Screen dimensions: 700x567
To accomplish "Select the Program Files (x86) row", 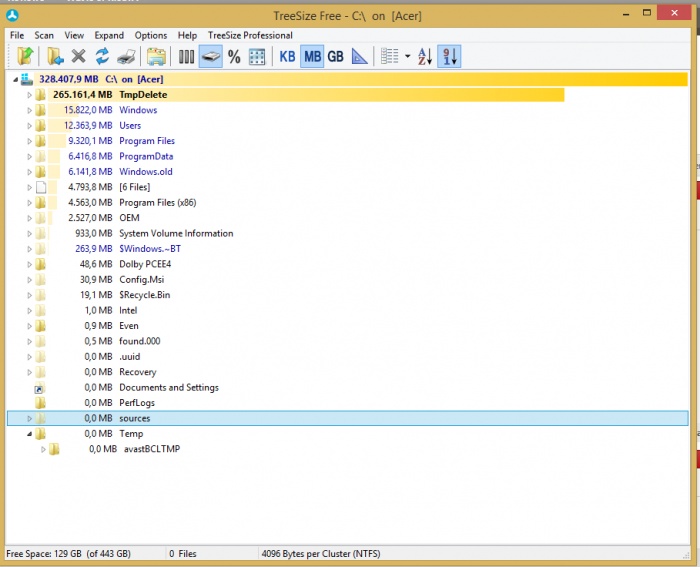I will (x=348, y=203).
